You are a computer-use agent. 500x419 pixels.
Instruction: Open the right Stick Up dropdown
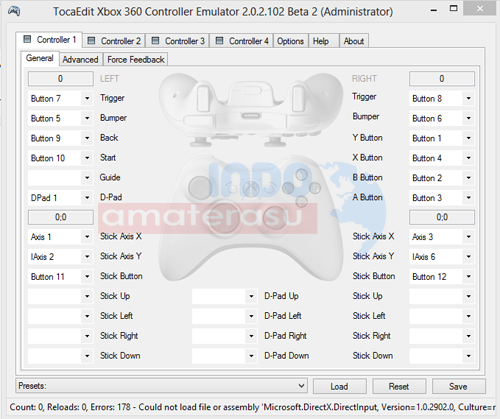(x=442, y=296)
